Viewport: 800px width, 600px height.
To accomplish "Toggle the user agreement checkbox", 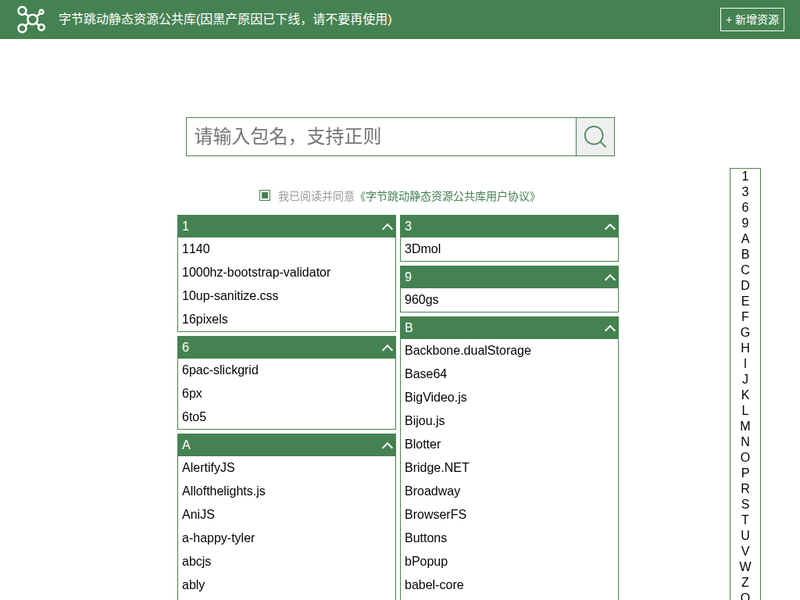I will coord(264,195).
